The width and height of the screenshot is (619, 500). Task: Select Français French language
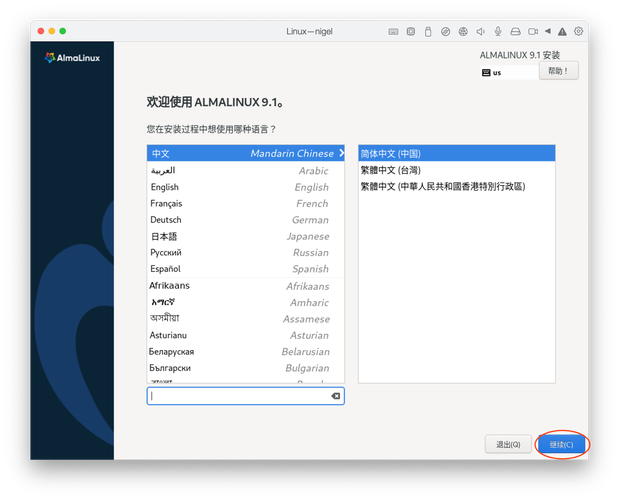[x=246, y=204]
